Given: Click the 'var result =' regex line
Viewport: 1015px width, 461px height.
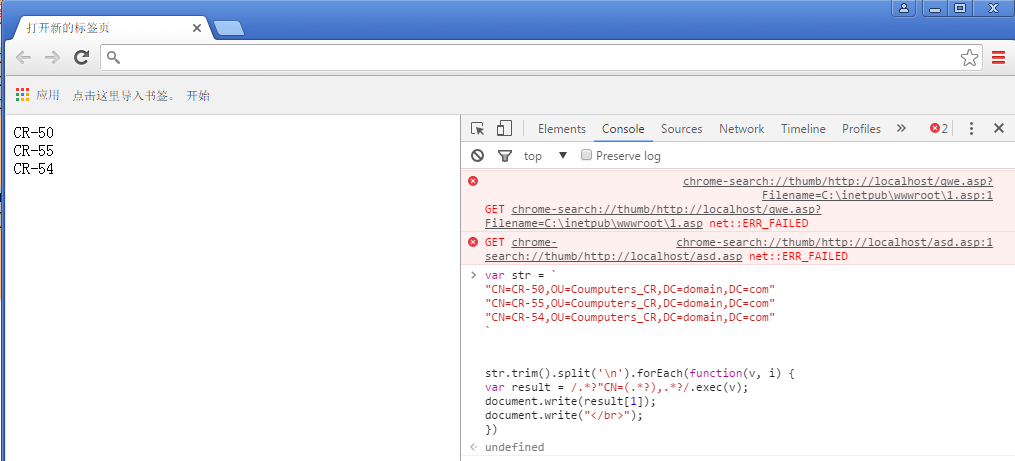Looking at the screenshot, I should 616,387.
